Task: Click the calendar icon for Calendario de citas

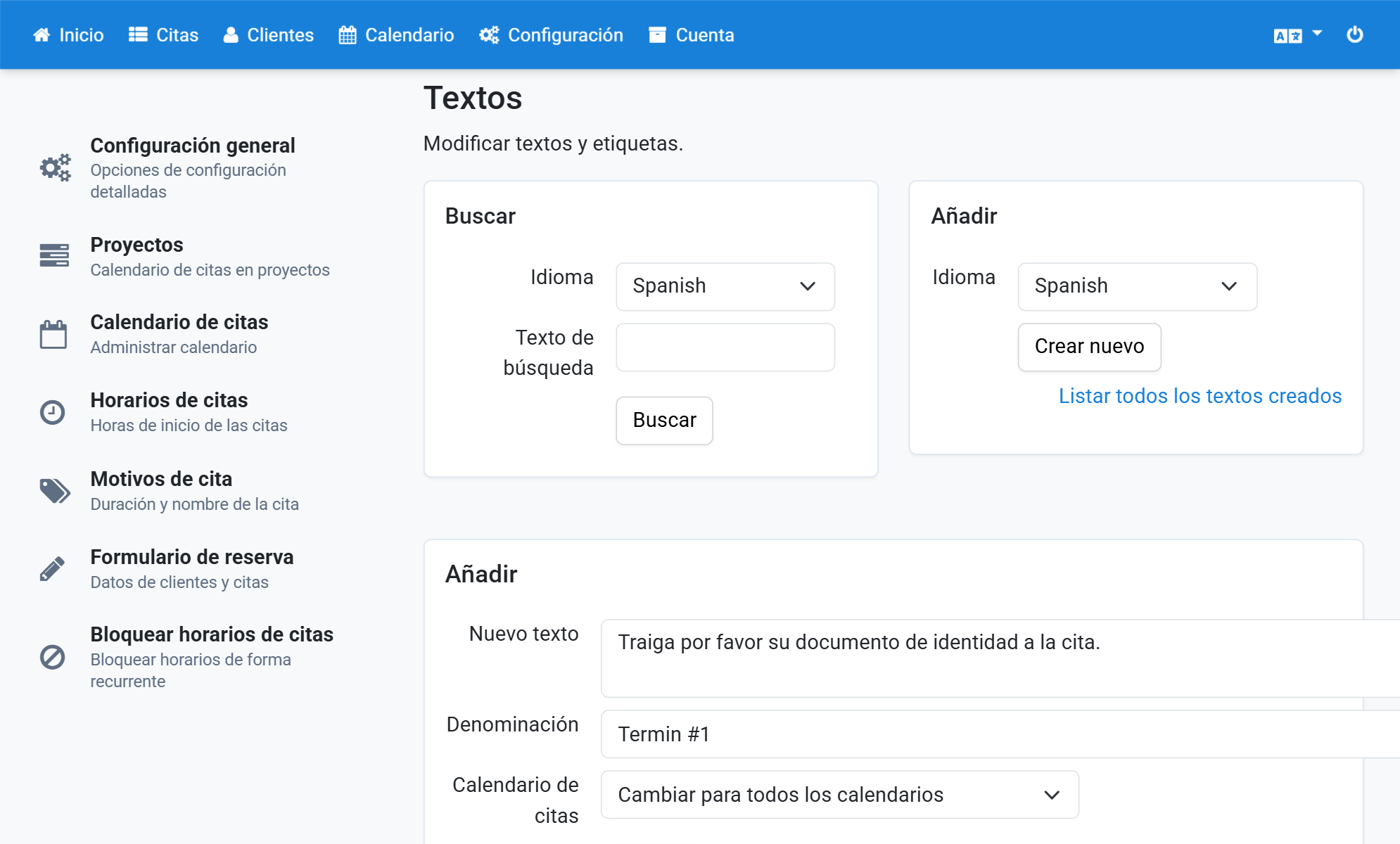Action: [53, 334]
